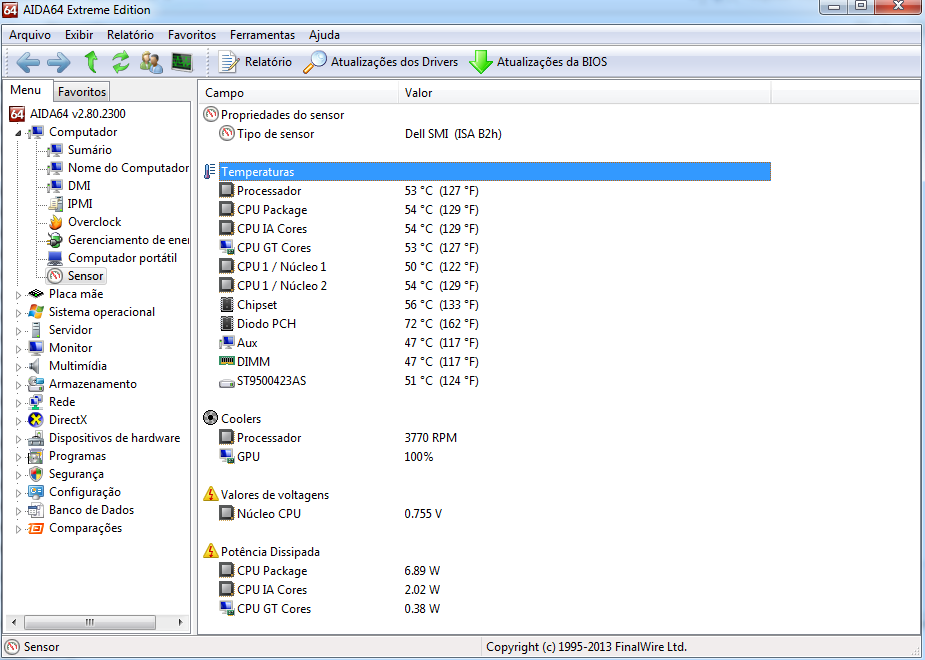Image resolution: width=925 pixels, height=660 pixels.
Task: Select Nome do Computador tree item
Action: [128, 168]
